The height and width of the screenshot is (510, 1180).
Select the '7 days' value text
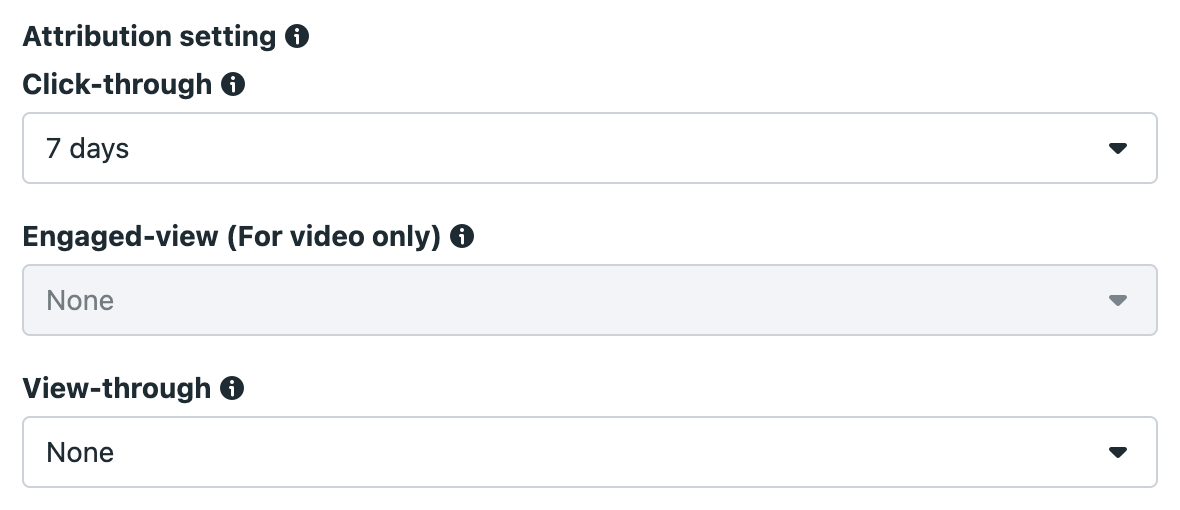point(87,149)
